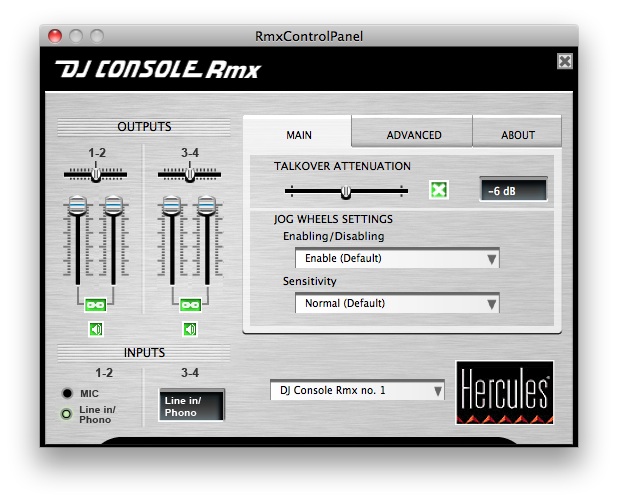Click the output 4 channel fader

pos(207,205)
